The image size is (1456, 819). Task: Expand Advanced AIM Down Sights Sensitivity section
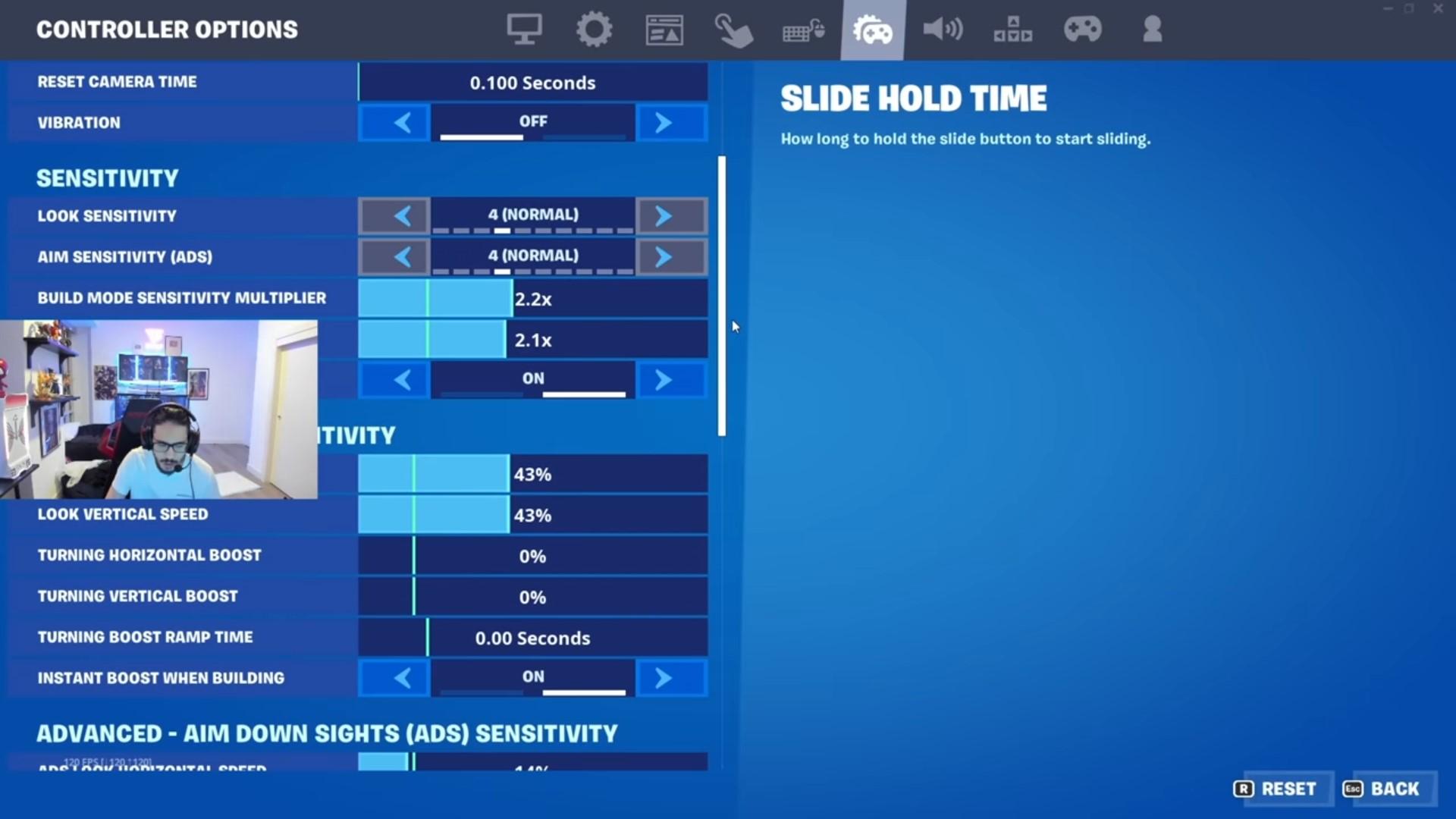tap(328, 733)
